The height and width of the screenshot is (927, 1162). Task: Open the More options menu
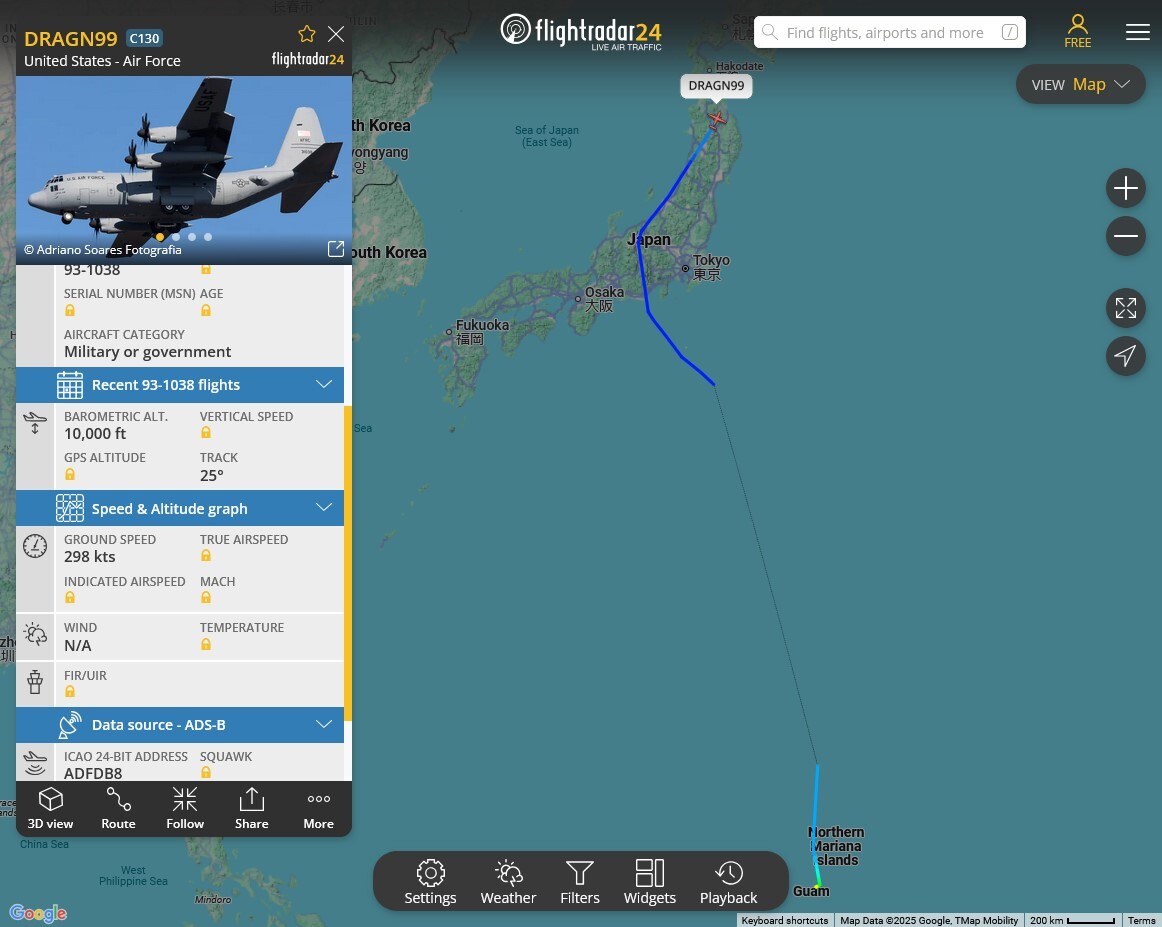pyautogui.click(x=319, y=808)
